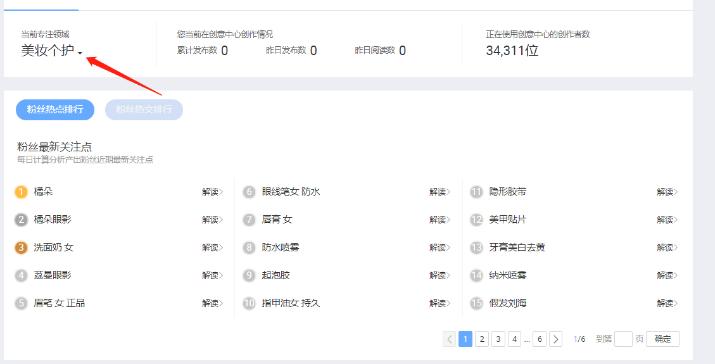The height and width of the screenshot is (364, 715).
Task: Open 解读 for 起泡胶
Action: 440,276
